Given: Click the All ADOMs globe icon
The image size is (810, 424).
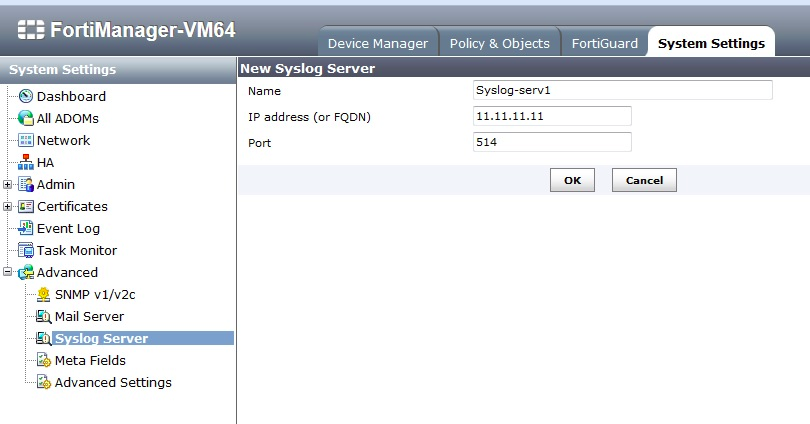Looking at the screenshot, I should [26, 118].
